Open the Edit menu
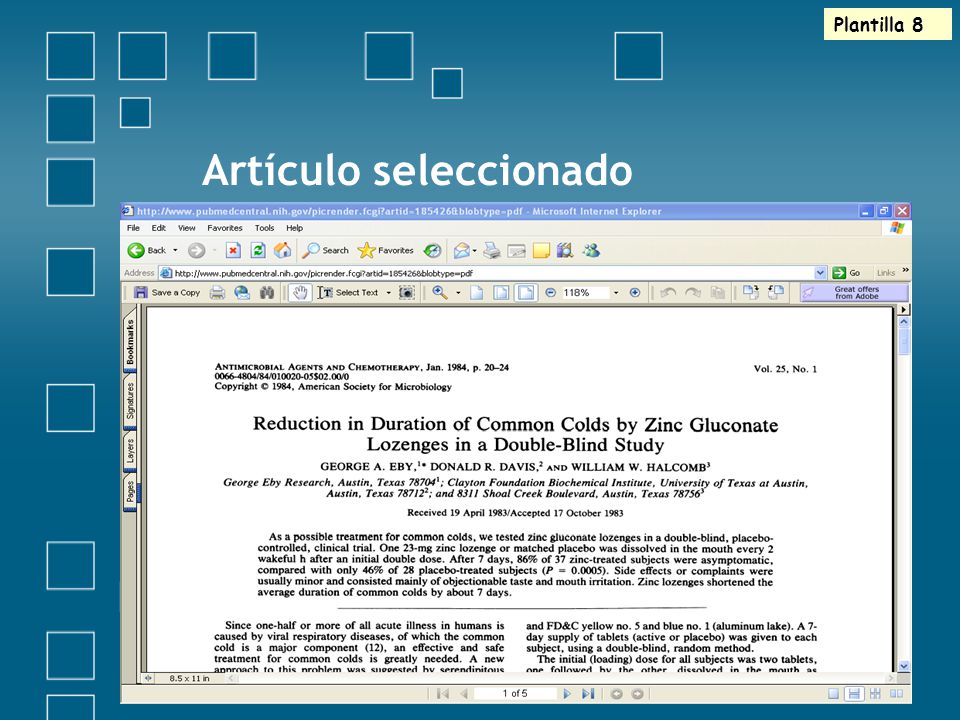This screenshot has width=960, height=720. pyautogui.click(x=159, y=228)
